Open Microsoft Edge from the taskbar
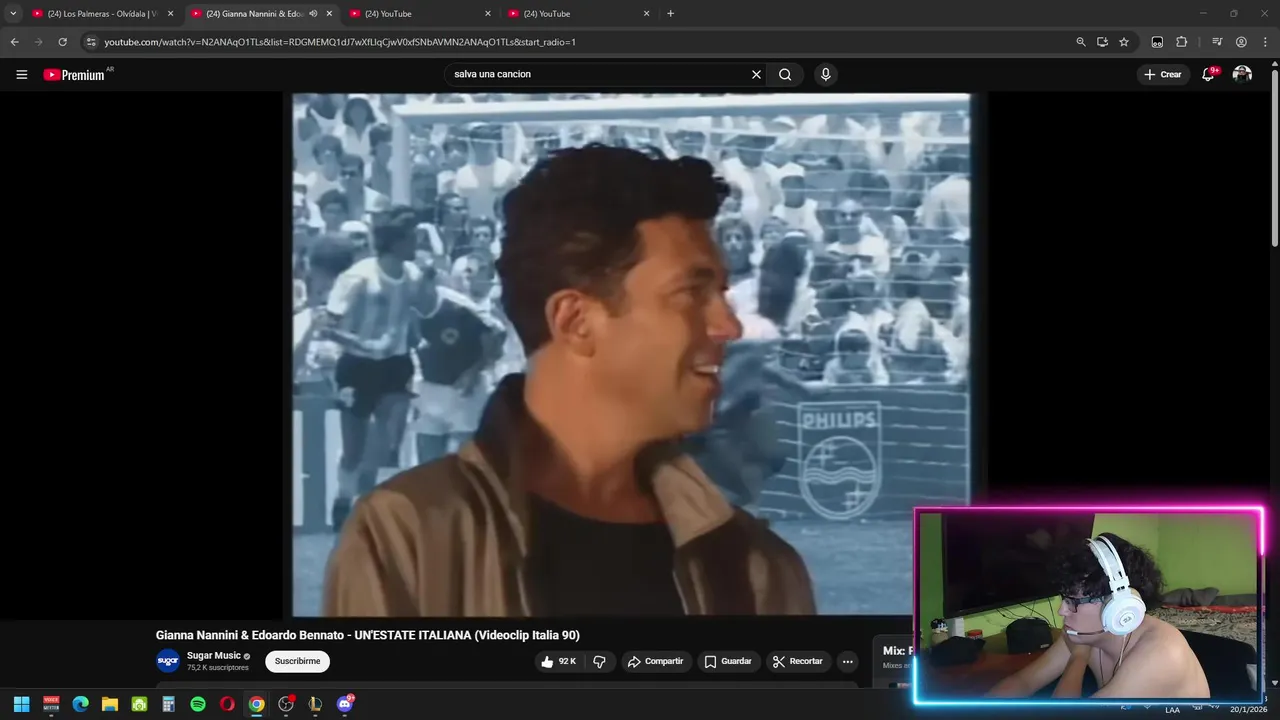 (x=80, y=704)
